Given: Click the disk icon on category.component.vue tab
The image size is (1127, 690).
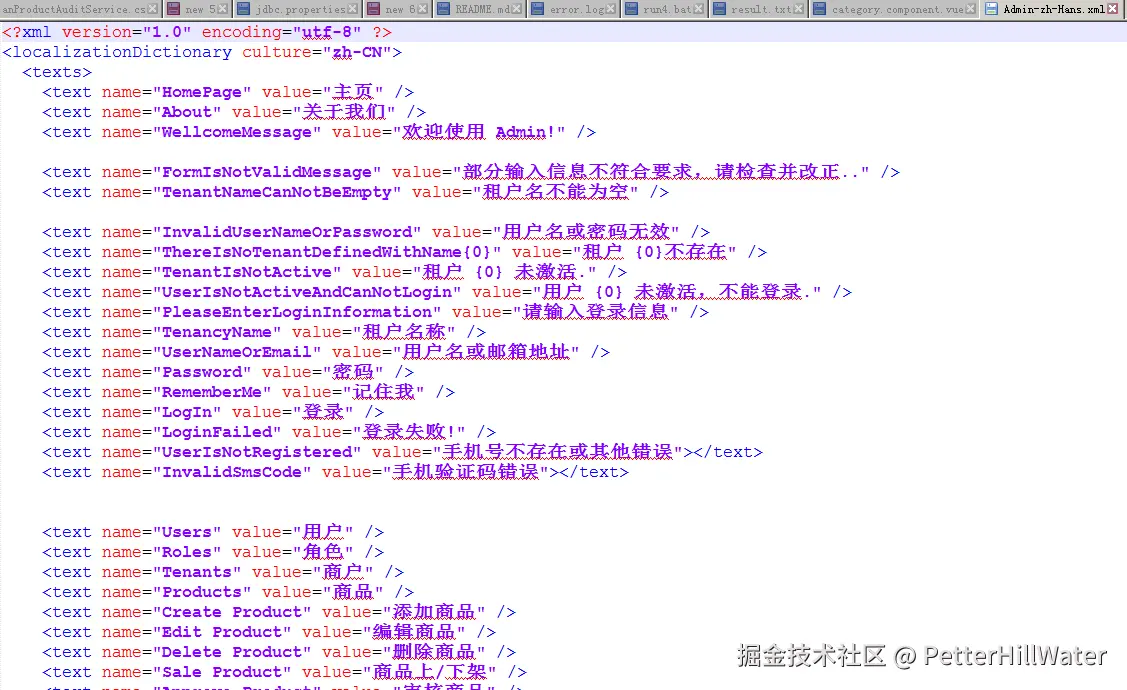Looking at the screenshot, I should pos(819,9).
